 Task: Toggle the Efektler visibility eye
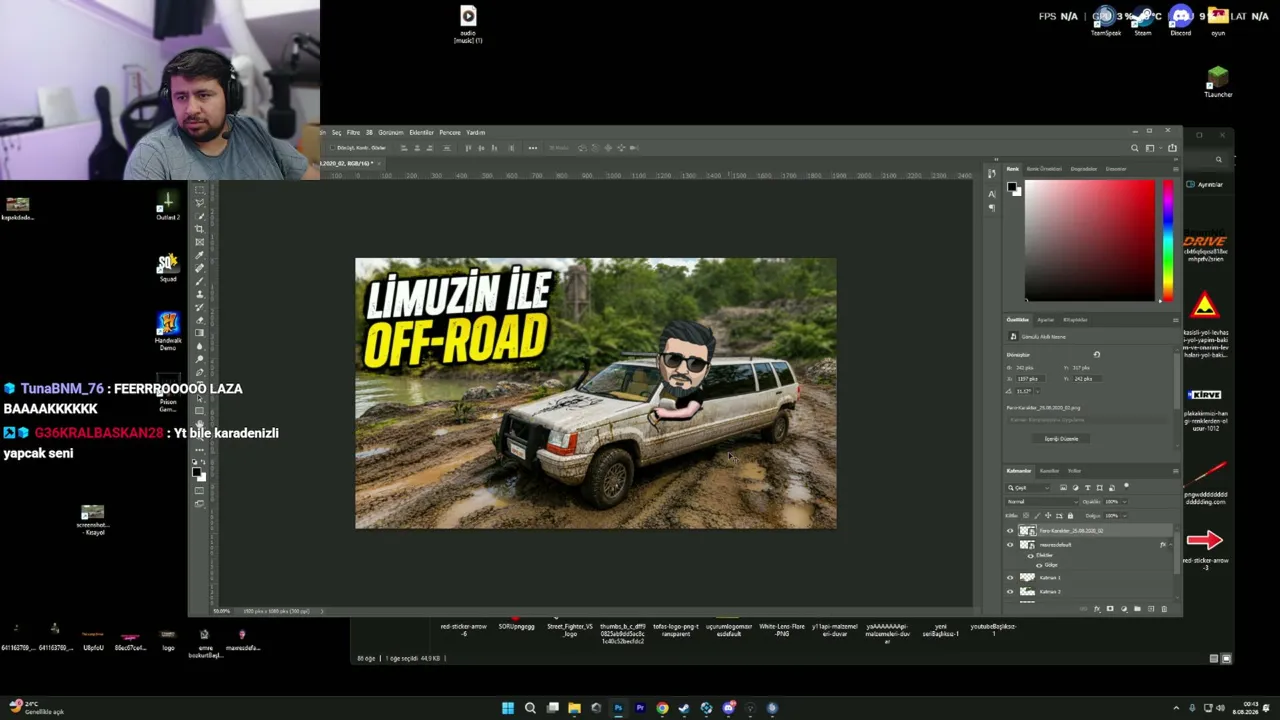[x=1031, y=556]
